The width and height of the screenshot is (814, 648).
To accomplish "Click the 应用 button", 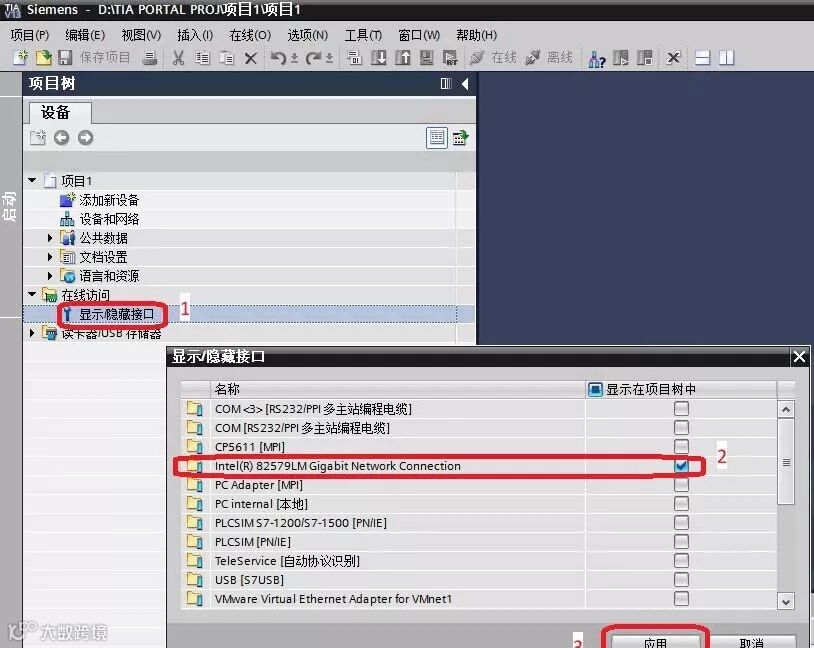I will pos(655,641).
